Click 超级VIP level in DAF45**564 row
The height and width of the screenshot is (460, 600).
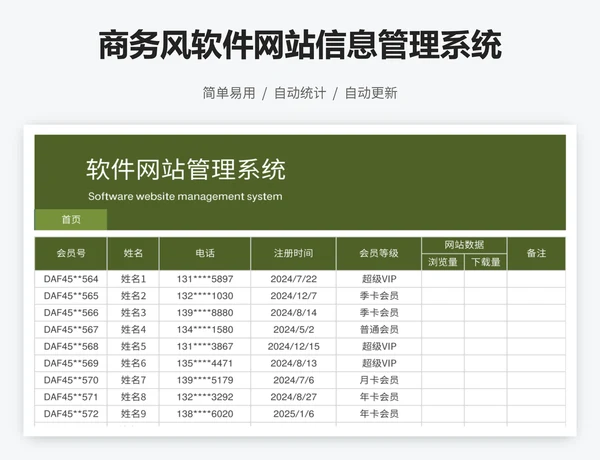(x=379, y=279)
